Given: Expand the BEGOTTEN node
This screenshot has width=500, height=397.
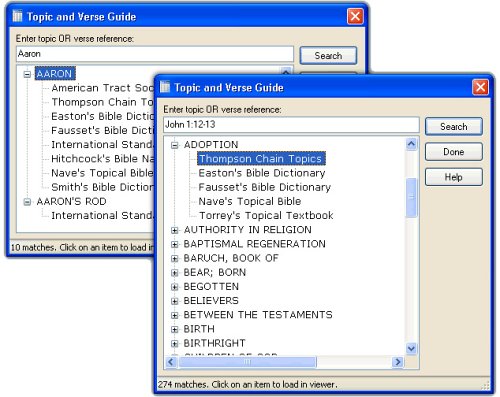Looking at the screenshot, I should click(x=174, y=287).
